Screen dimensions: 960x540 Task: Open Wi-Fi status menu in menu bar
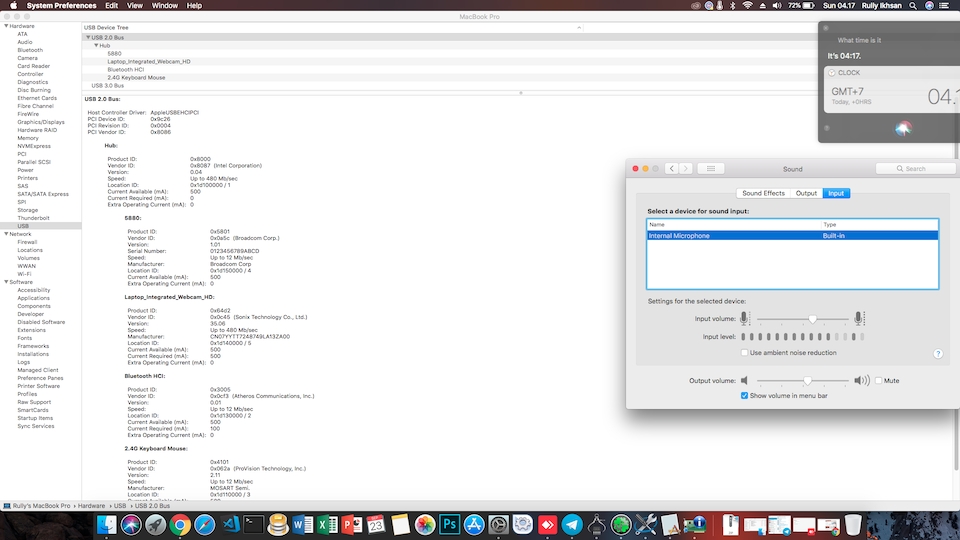[748, 6]
